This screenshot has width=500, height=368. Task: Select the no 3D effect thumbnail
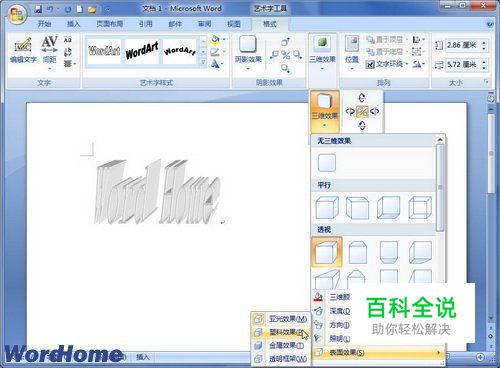tap(327, 163)
